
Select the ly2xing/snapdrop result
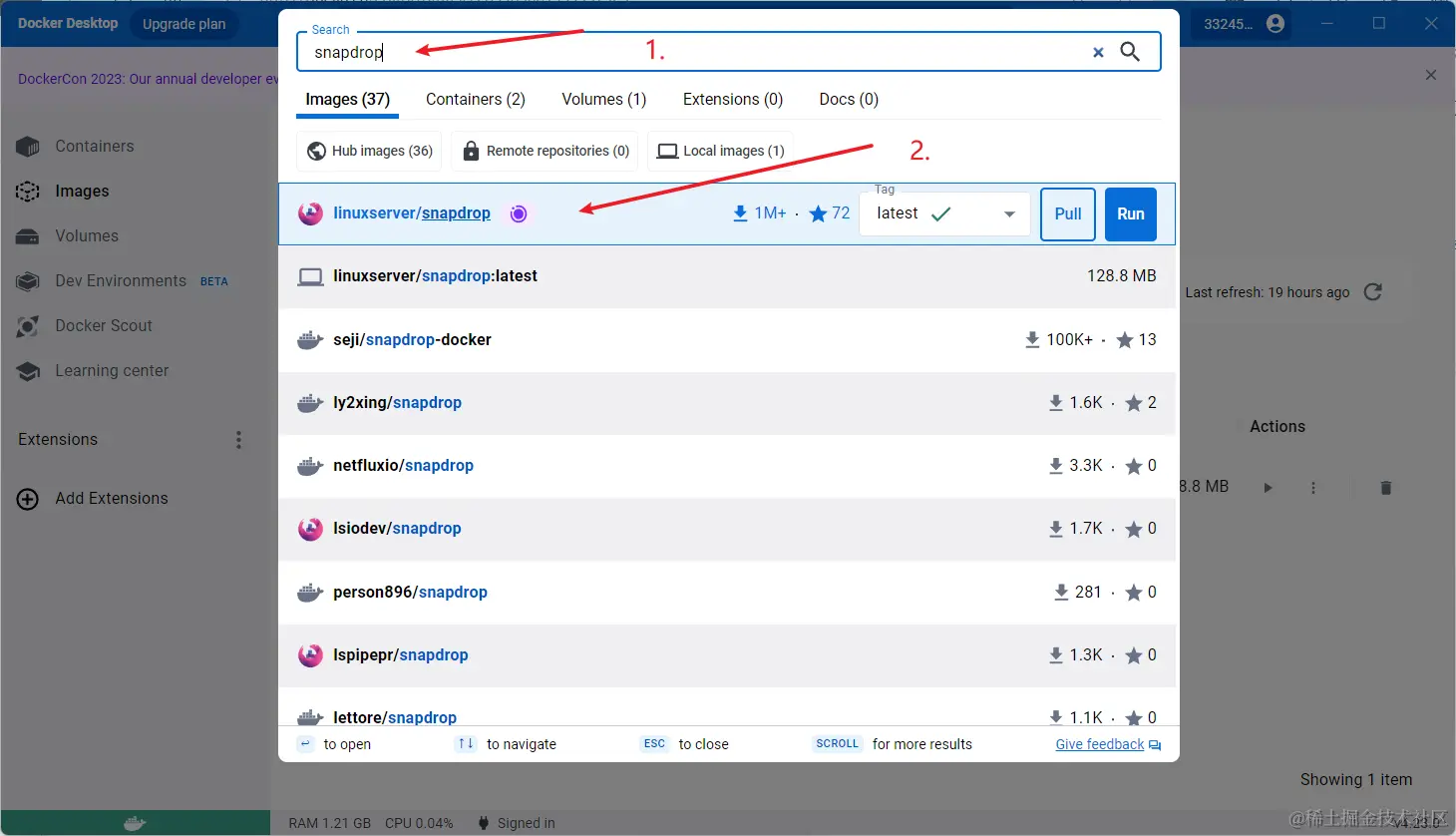[x=727, y=403]
